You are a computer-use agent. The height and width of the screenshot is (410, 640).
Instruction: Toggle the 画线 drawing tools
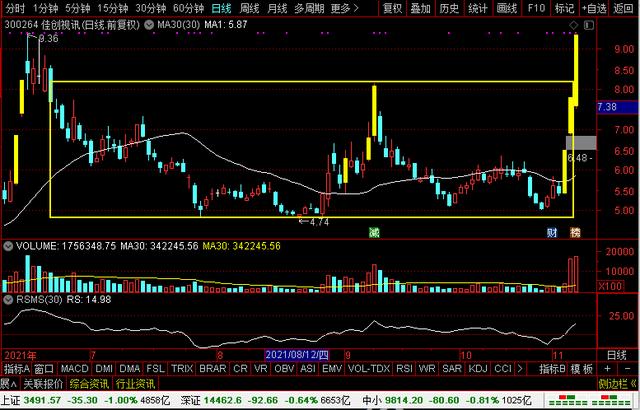(x=507, y=8)
